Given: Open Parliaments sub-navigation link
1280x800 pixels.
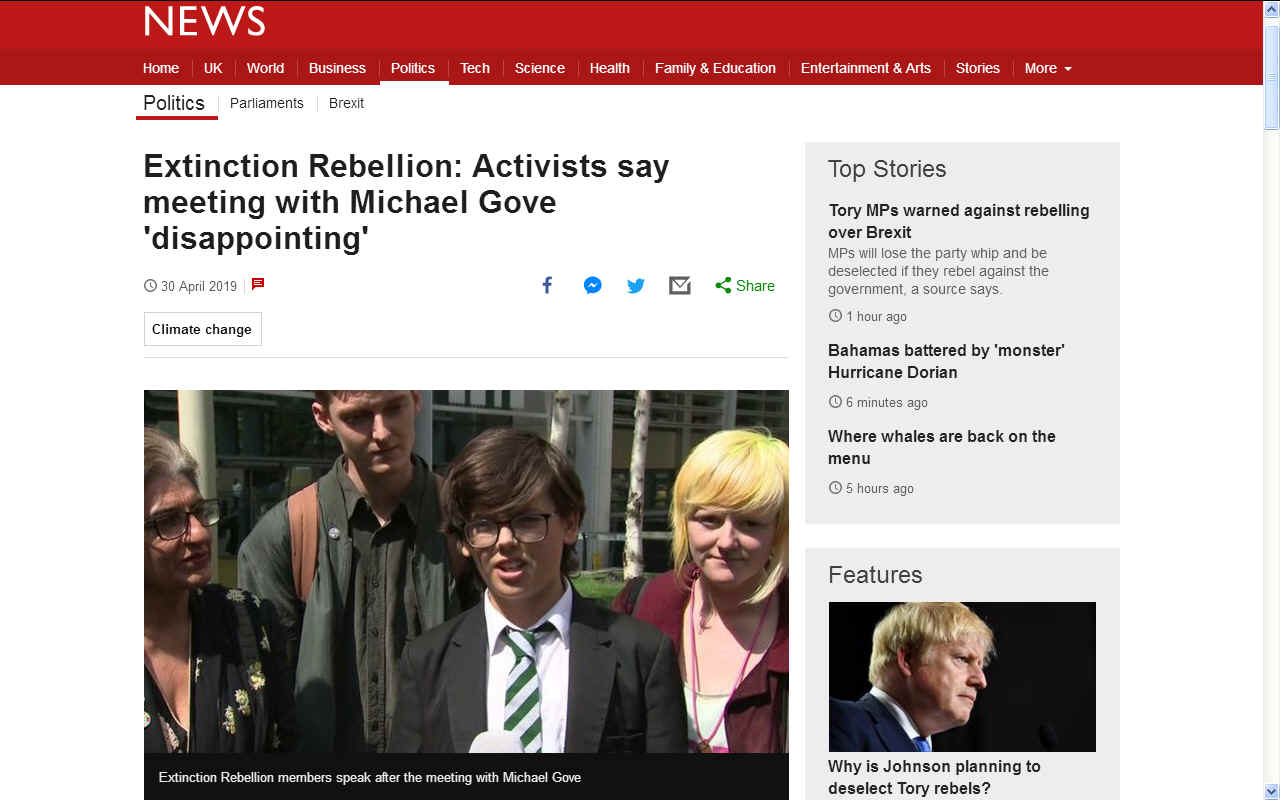Looking at the screenshot, I should click(266, 103).
